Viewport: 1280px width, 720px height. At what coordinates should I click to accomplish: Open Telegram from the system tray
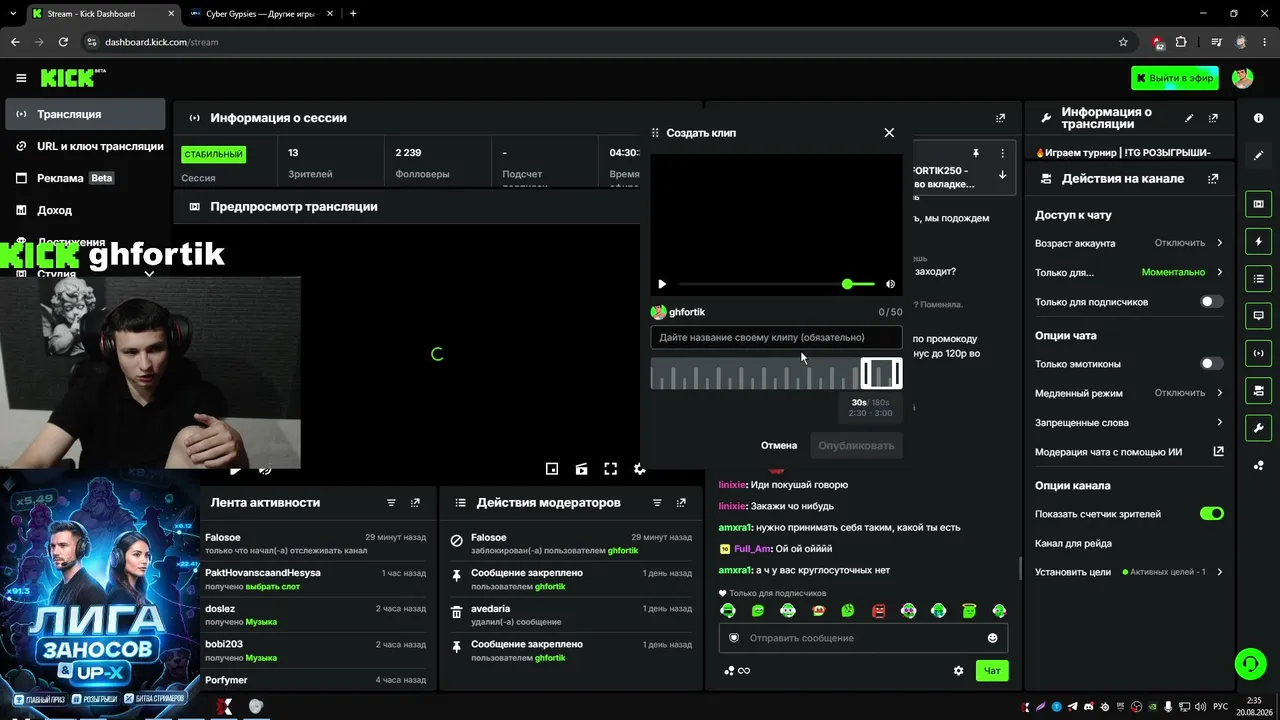tap(1073, 707)
